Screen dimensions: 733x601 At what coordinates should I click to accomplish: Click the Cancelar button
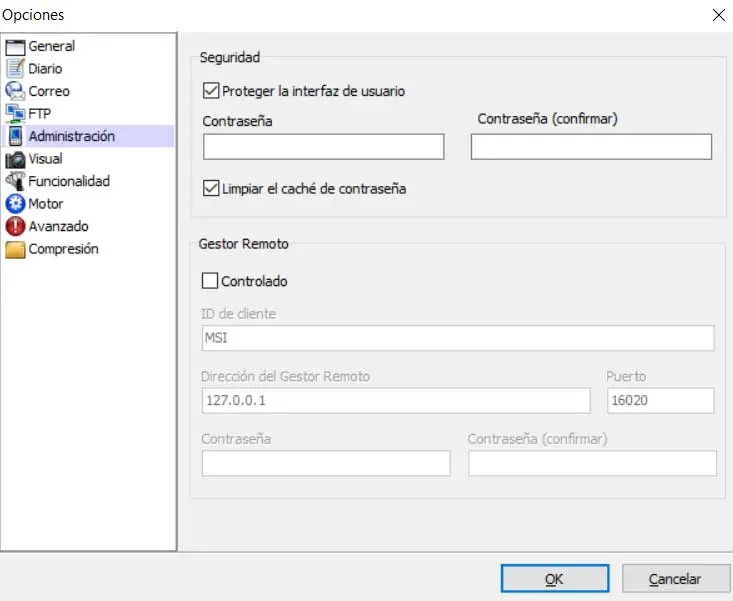coord(674,579)
